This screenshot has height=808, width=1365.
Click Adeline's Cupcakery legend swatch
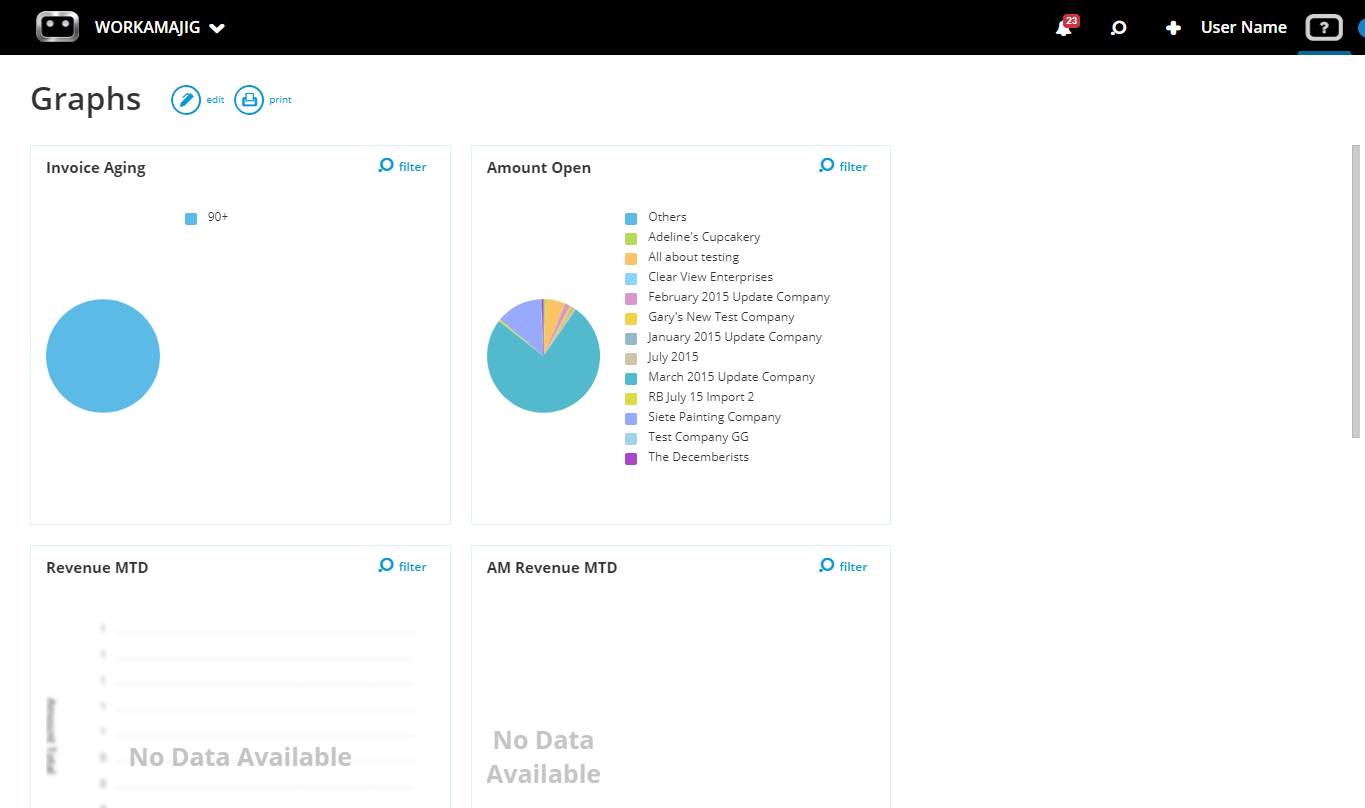(631, 238)
